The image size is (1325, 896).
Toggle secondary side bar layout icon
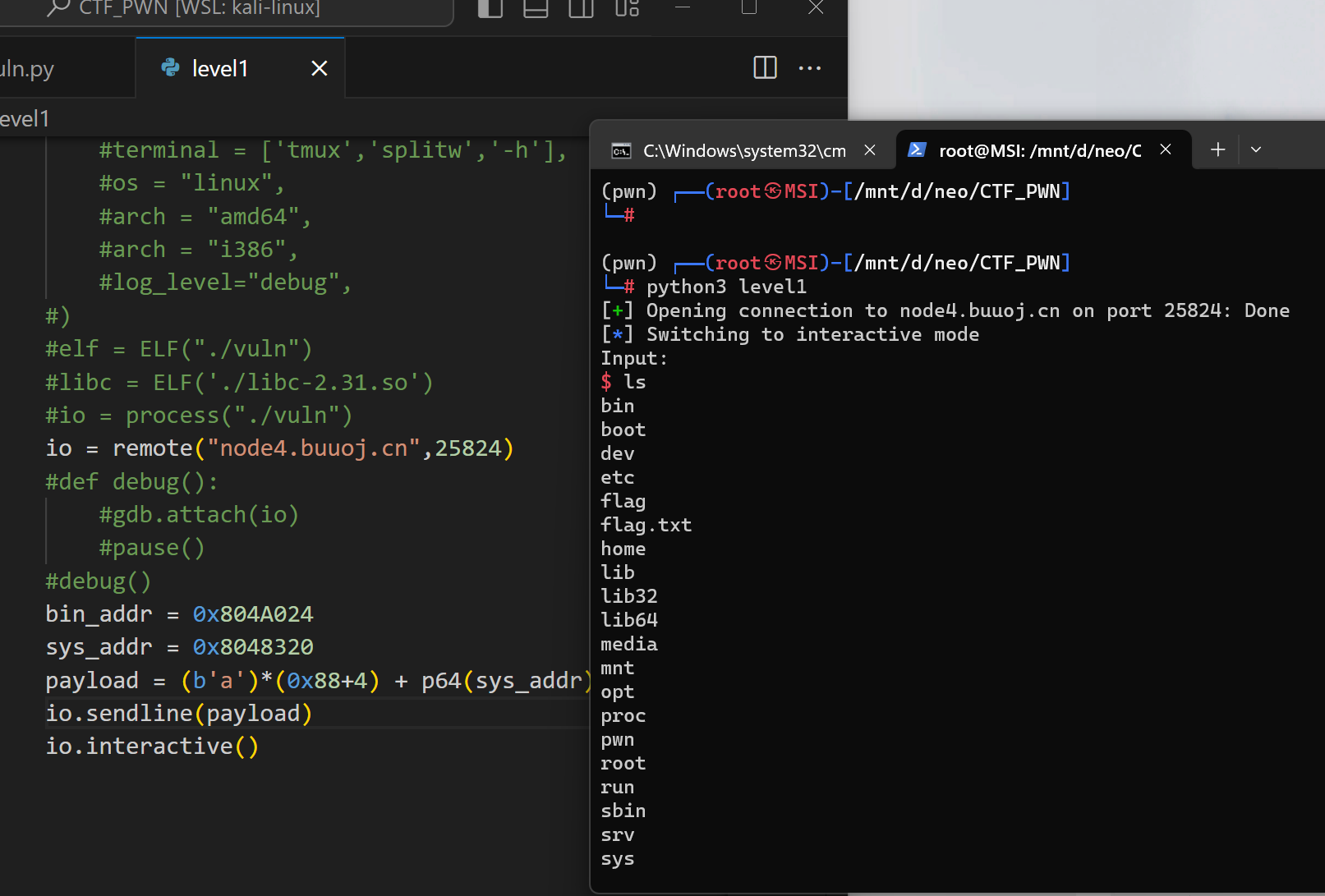582,7
